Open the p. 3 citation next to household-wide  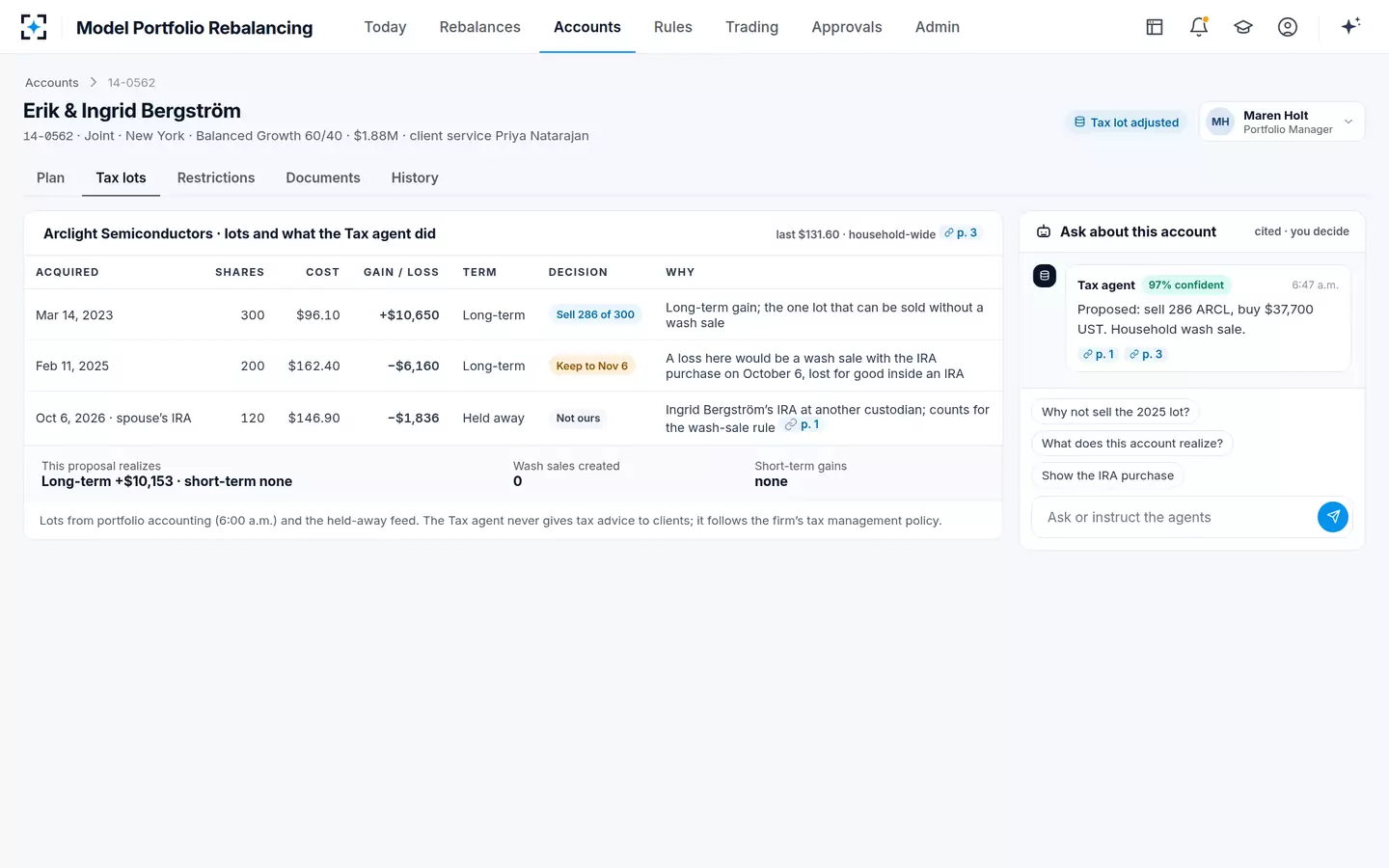click(961, 233)
